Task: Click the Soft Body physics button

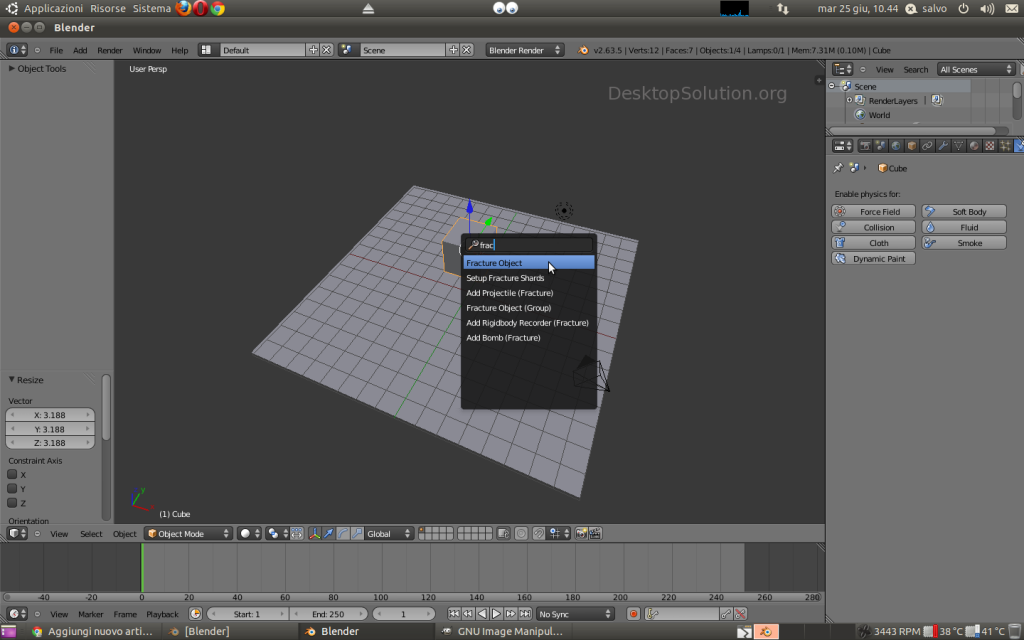Action: [x=964, y=212]
